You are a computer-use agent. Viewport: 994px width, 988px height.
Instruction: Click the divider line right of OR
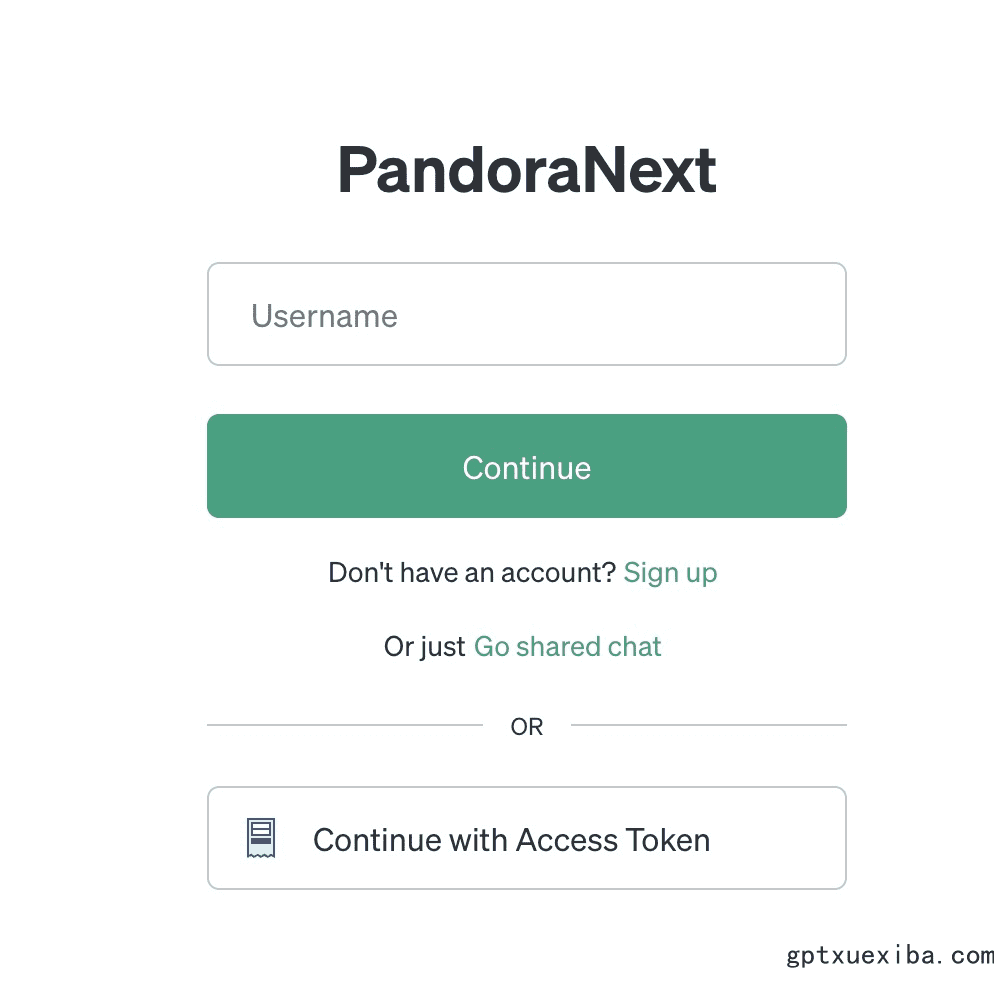click(x=709, y=724)
